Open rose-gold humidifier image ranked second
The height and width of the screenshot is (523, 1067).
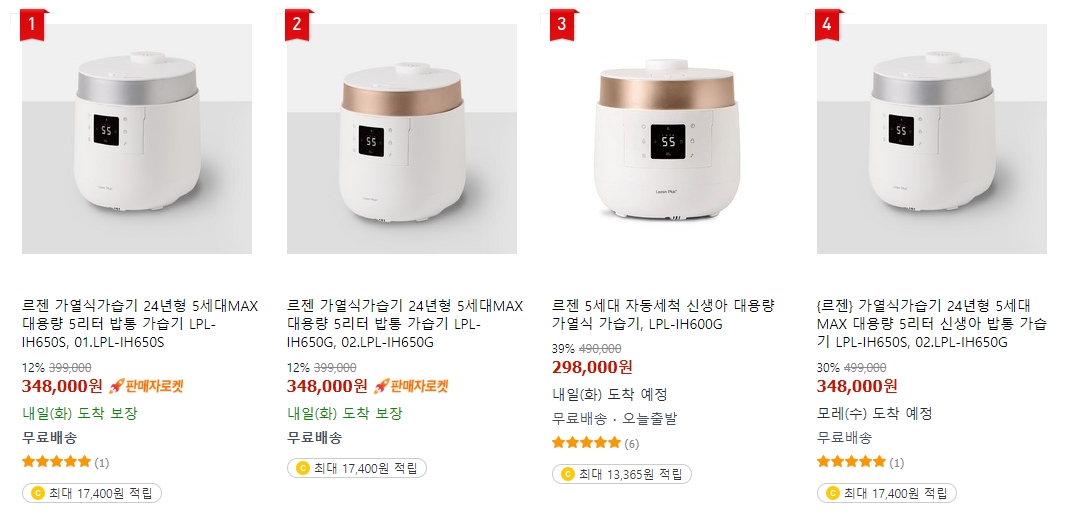401,139
